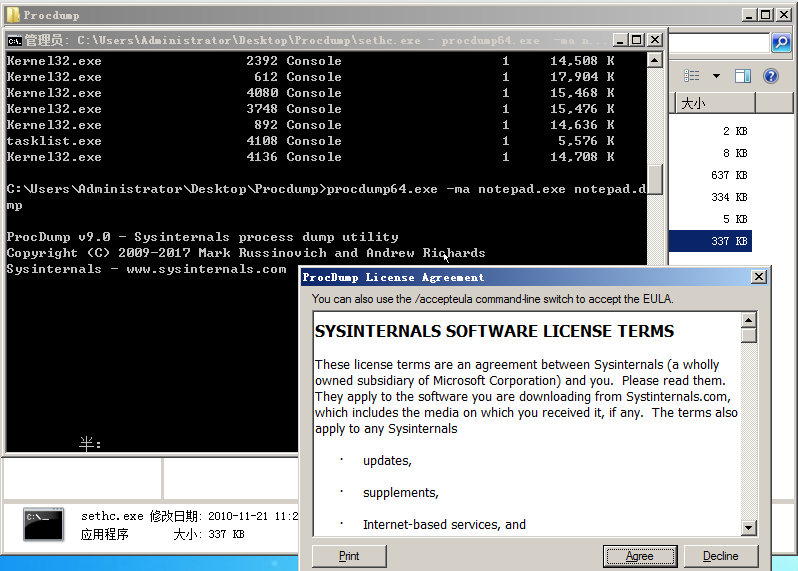Image resolution: width=798 pixels, height=571 pixels.
Task: Select the file sized 2 KB
Action: pos(735,131)
